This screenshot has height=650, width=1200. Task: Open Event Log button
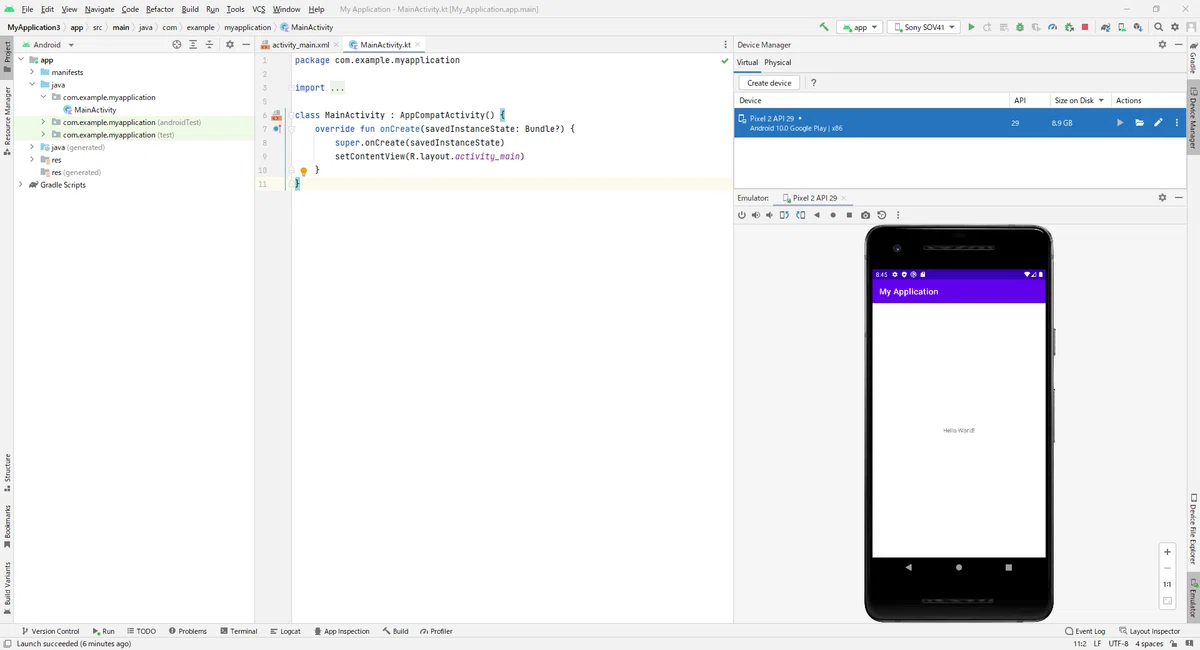(x=1085, y=631)
